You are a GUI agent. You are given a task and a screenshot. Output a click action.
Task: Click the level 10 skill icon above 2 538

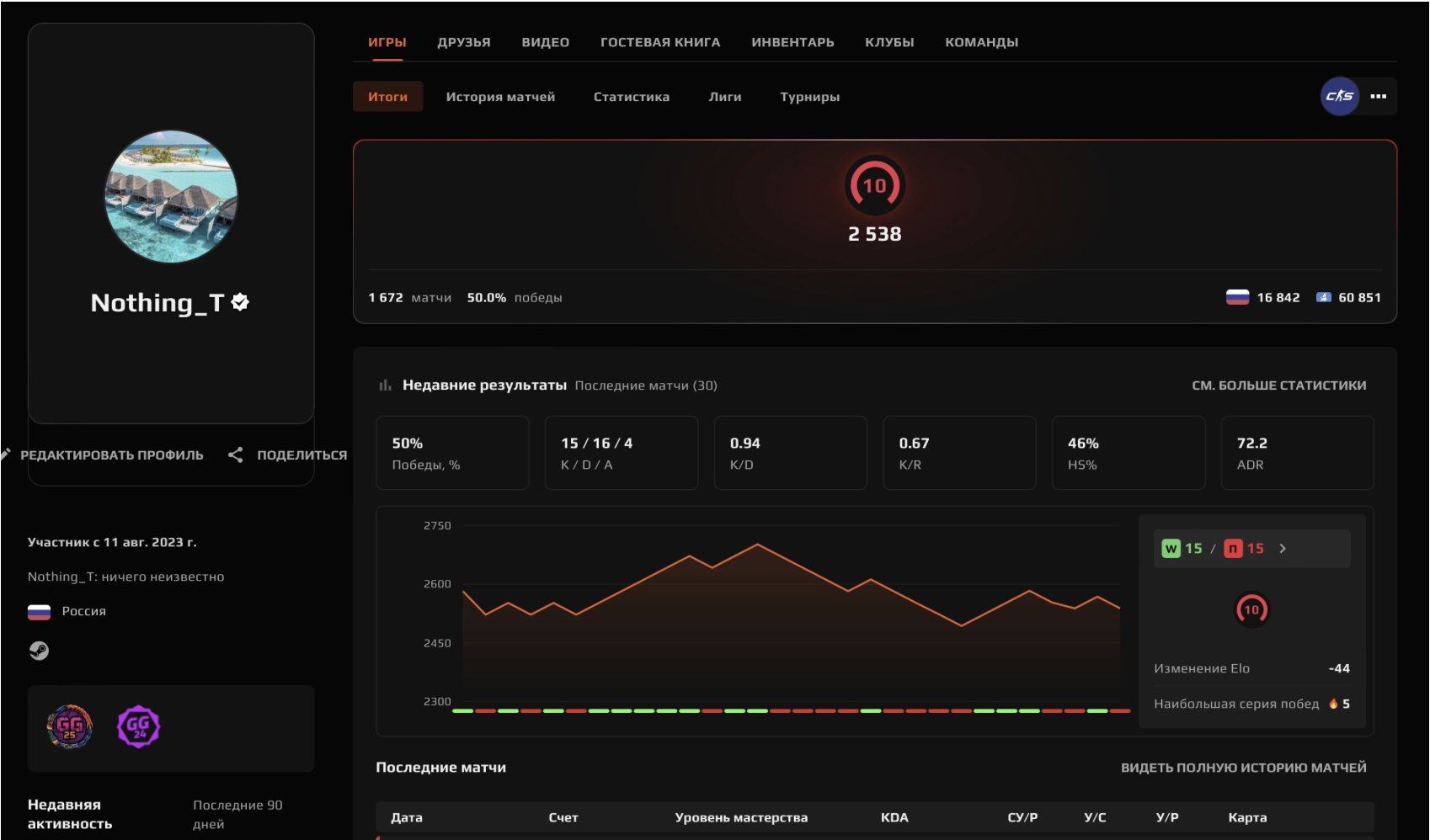point(874,185)
